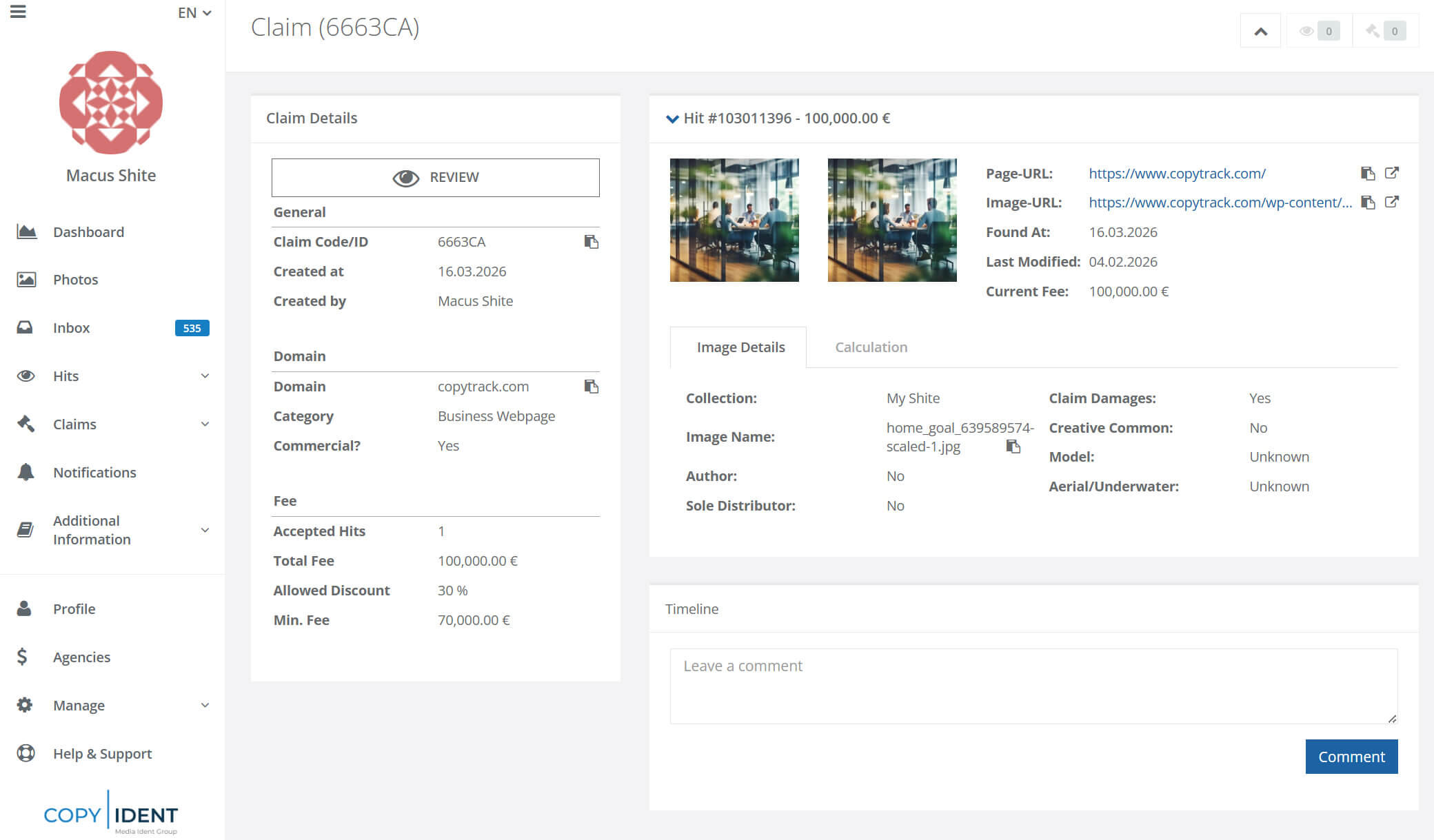Copy the Claim Code 6663CA
Viewport: 1434px width, 840px height.
(x=591, y=242)
